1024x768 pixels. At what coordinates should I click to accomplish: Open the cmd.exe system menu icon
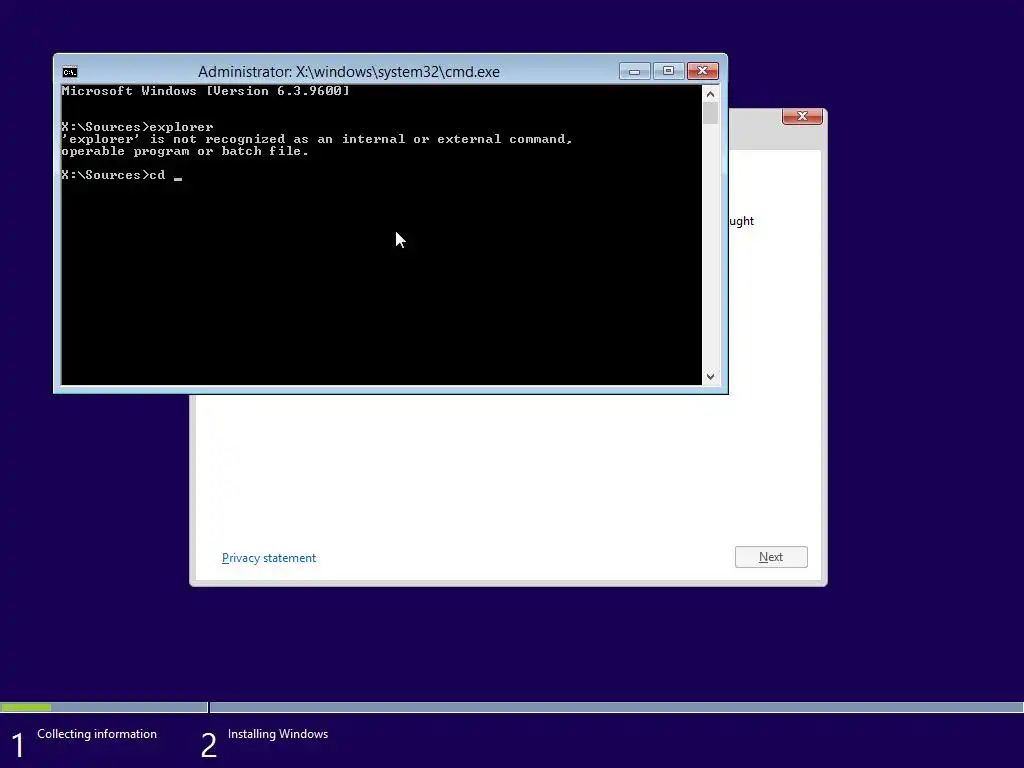[70, 72]
